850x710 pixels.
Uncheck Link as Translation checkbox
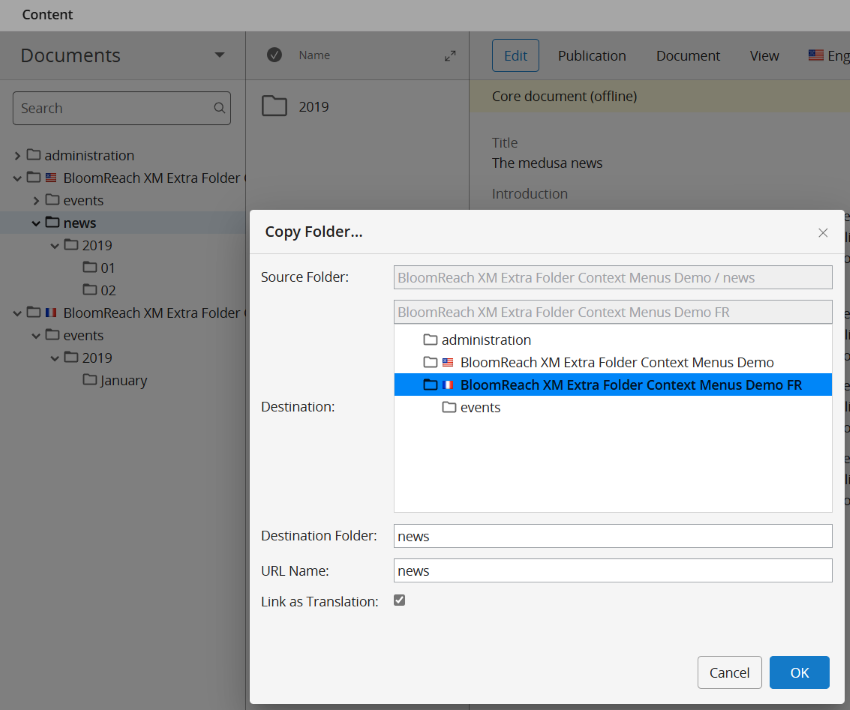tap(400, 600)
